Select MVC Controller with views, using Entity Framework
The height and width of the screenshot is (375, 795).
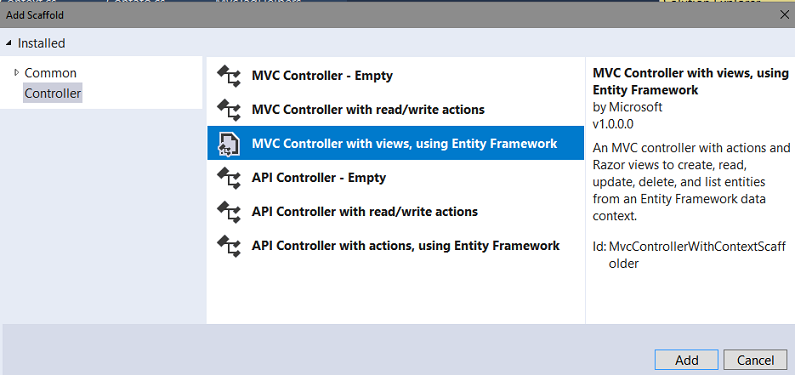395,143
